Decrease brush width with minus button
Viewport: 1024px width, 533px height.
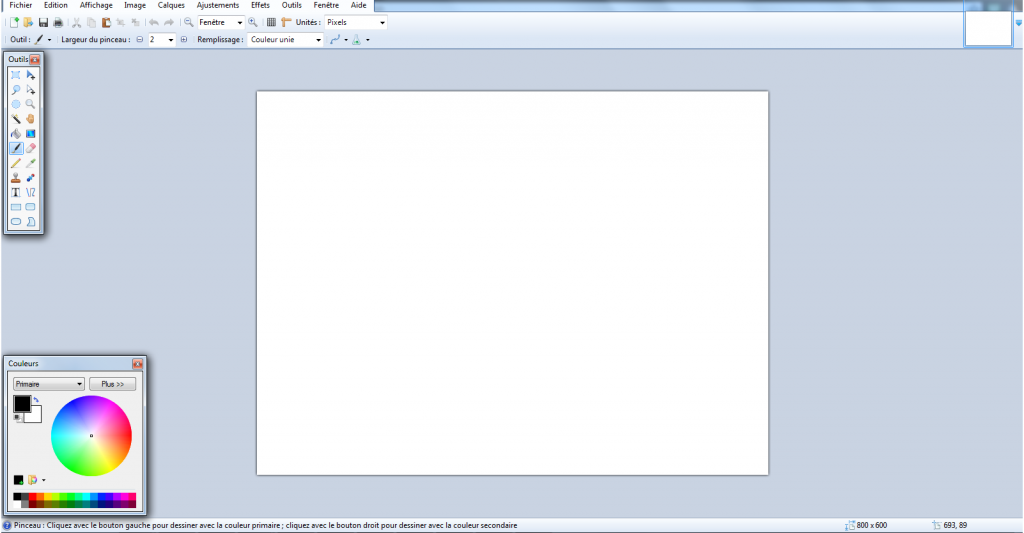(140, 40)
